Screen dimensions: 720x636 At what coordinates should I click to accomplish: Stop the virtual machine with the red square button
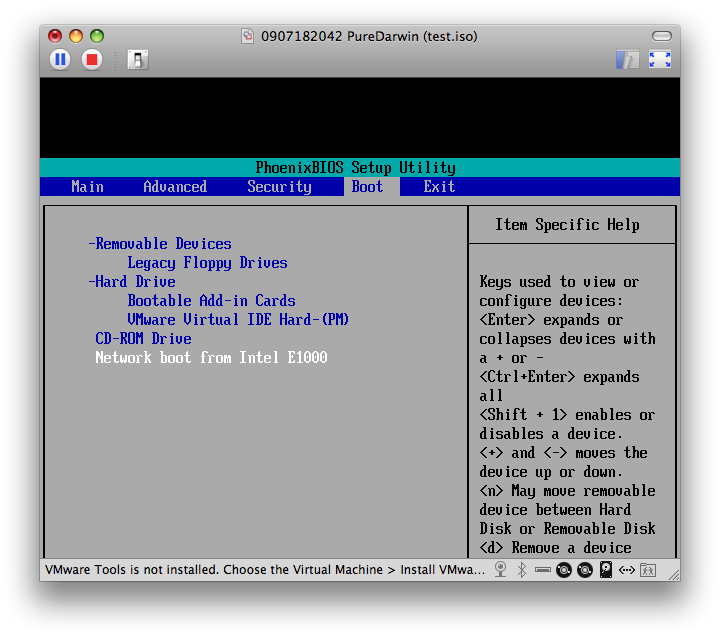tap(92, 60)
